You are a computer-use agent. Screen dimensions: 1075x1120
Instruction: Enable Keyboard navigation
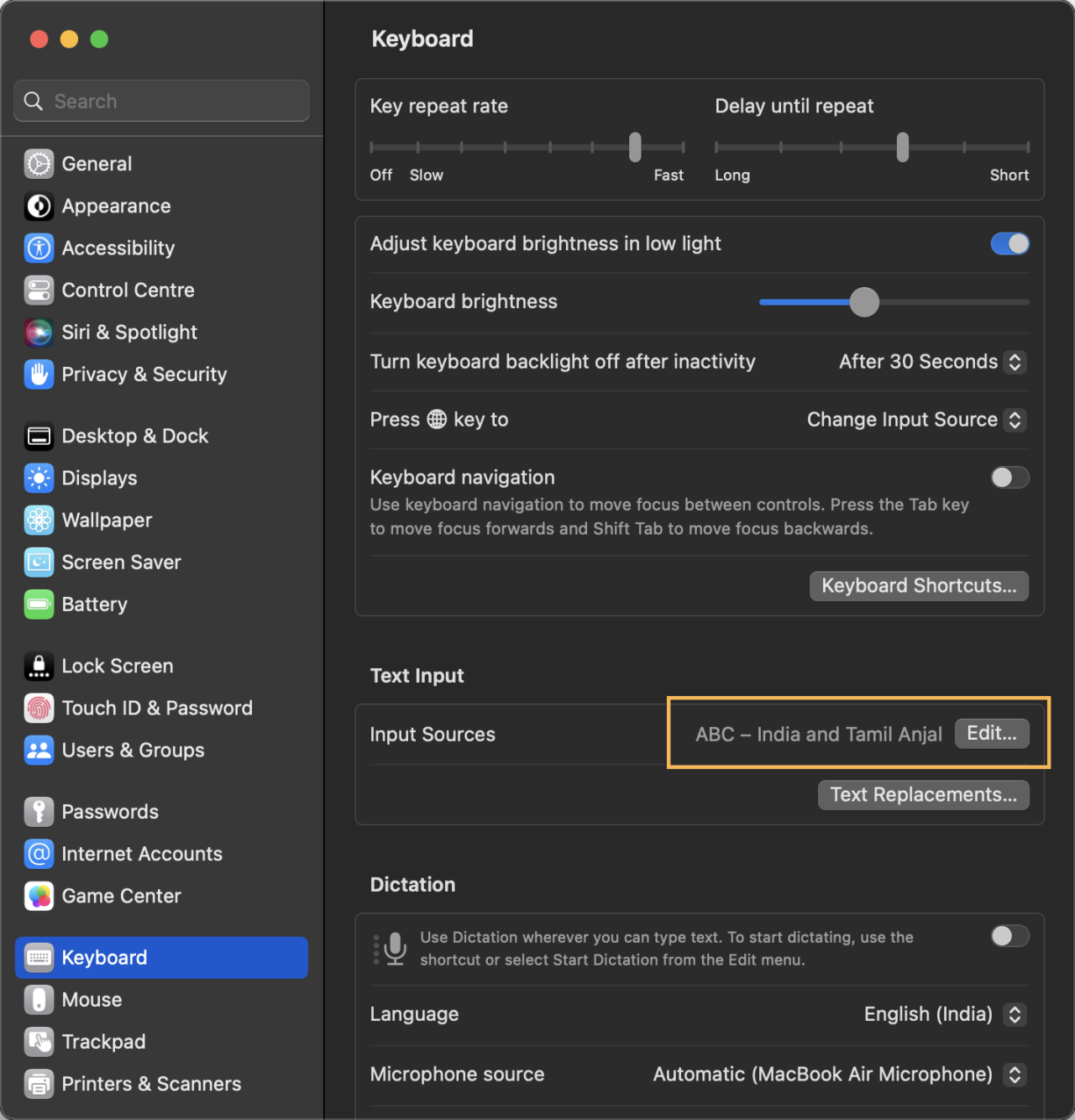pyautogui.click(x=1009, y=477)
